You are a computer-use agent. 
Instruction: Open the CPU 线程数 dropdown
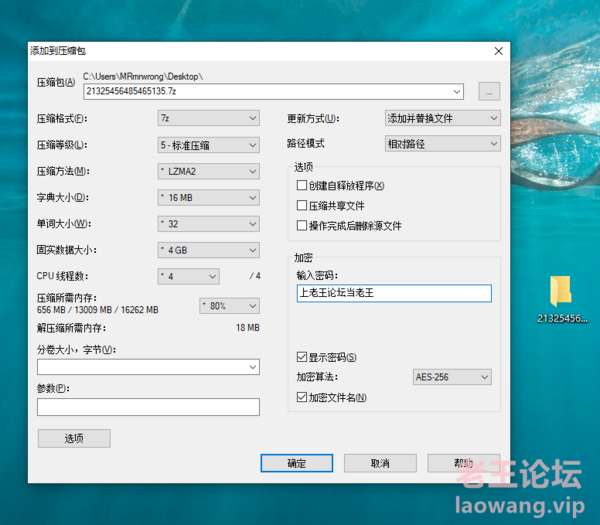pyautogui.click(x=189, y=276)
